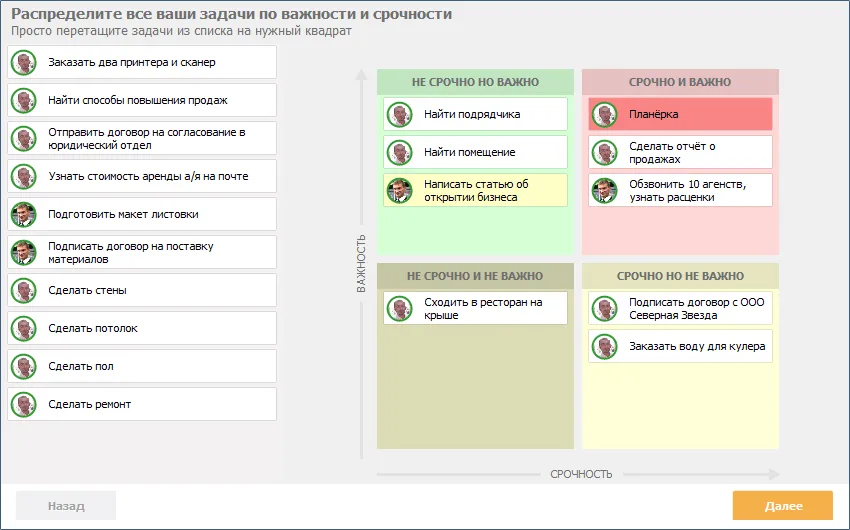The width and height of the screenshot is (850, 530).
Task: Click avatar on the red "Планёрка" task
Action: tap(603, 114)
